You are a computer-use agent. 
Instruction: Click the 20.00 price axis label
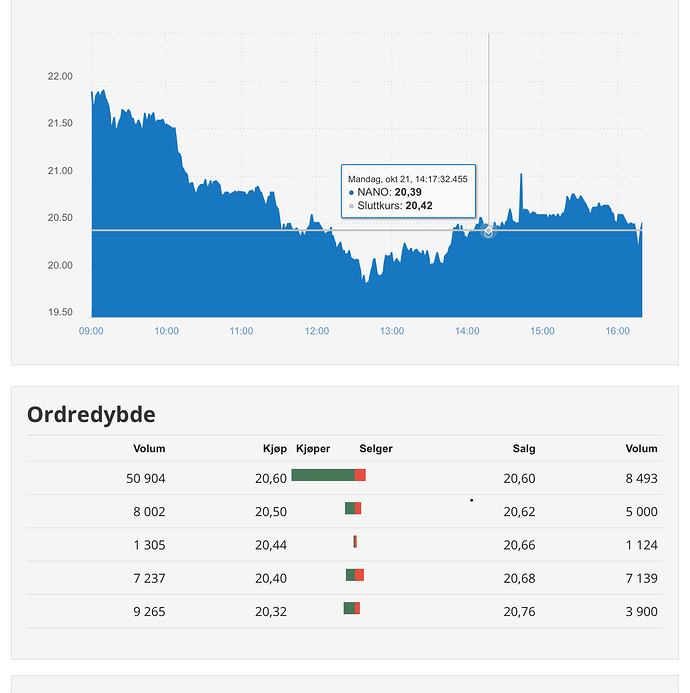click(60, 265)
